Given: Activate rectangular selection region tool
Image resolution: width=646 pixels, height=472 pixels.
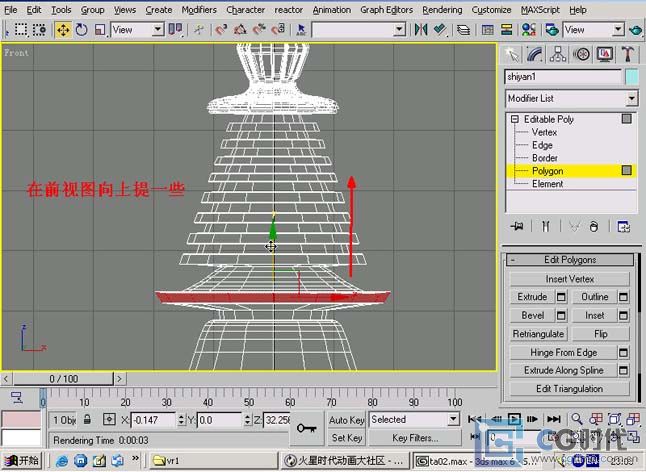Looking at the screenshot, I should point(21,30).
